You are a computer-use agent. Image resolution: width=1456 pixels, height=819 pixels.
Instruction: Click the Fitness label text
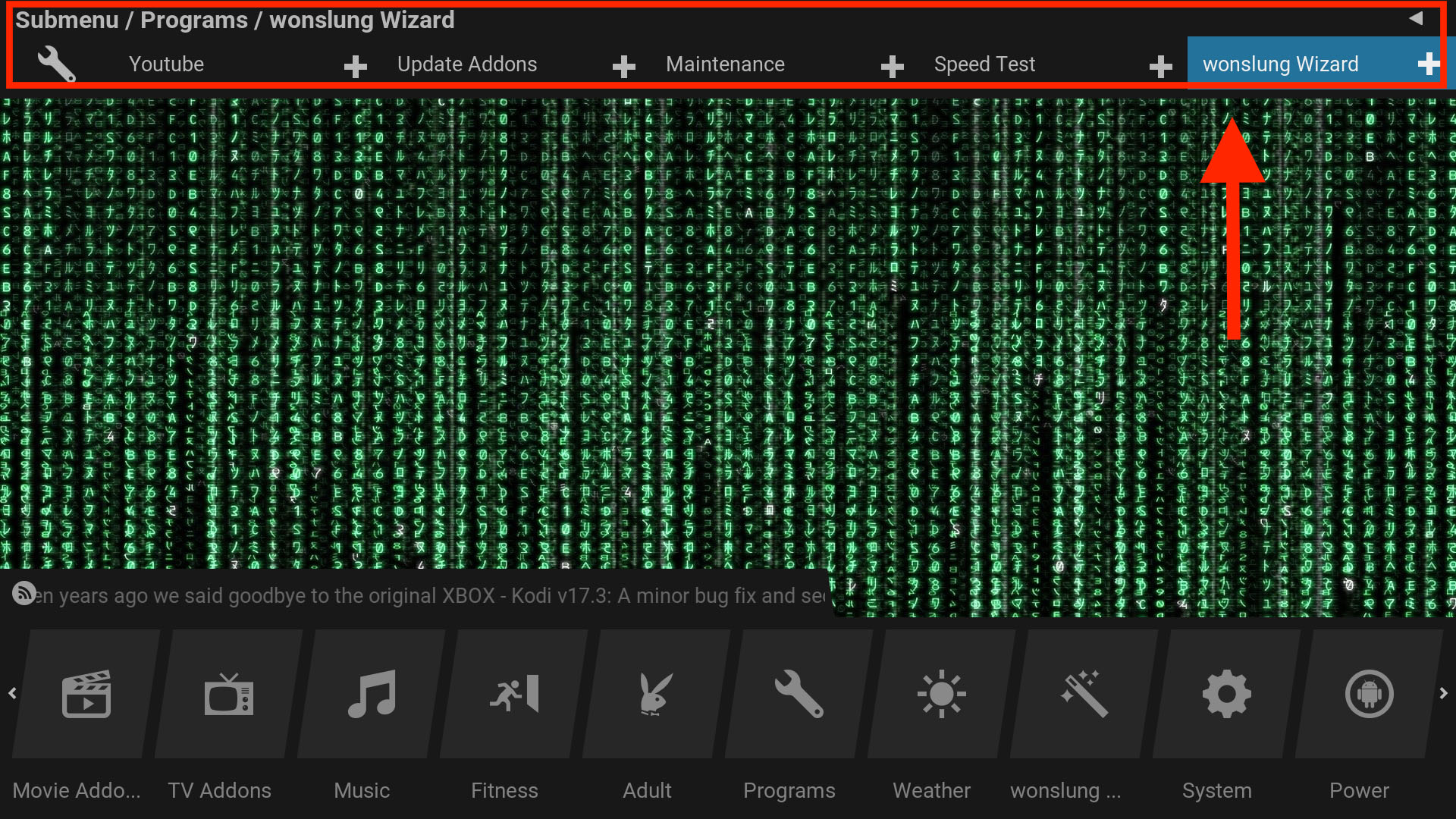(504, 790)
